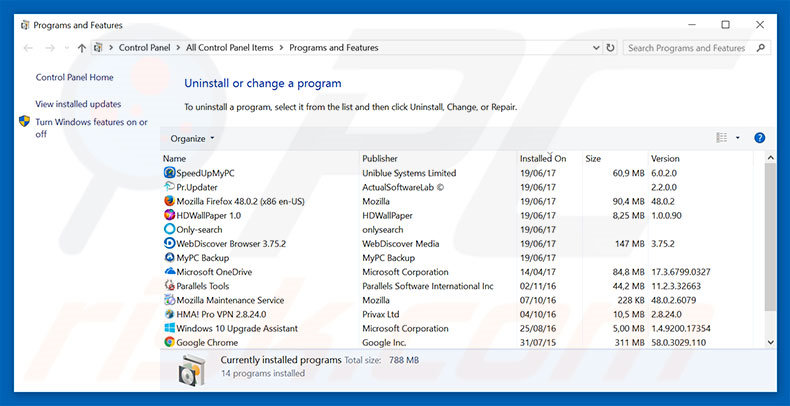Click the scrollbar up arrow
790x406 pixels.
[x=770, y=158]
